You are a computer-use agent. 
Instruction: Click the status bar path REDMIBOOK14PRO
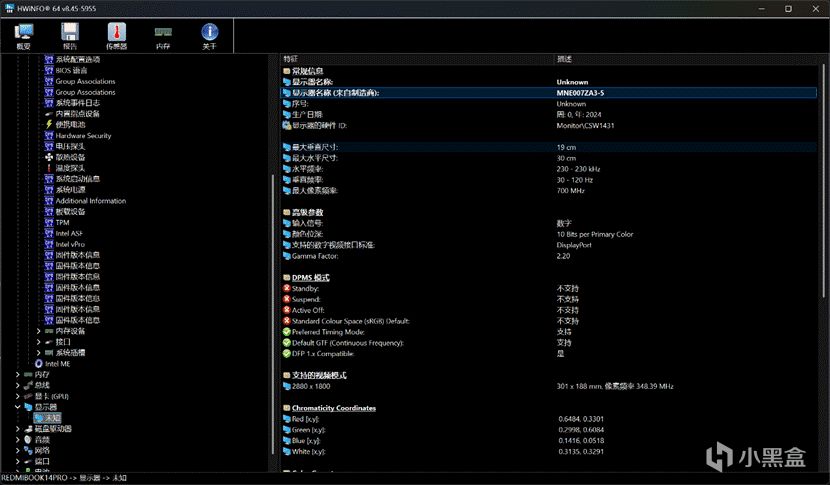click(x=34, y=478)
